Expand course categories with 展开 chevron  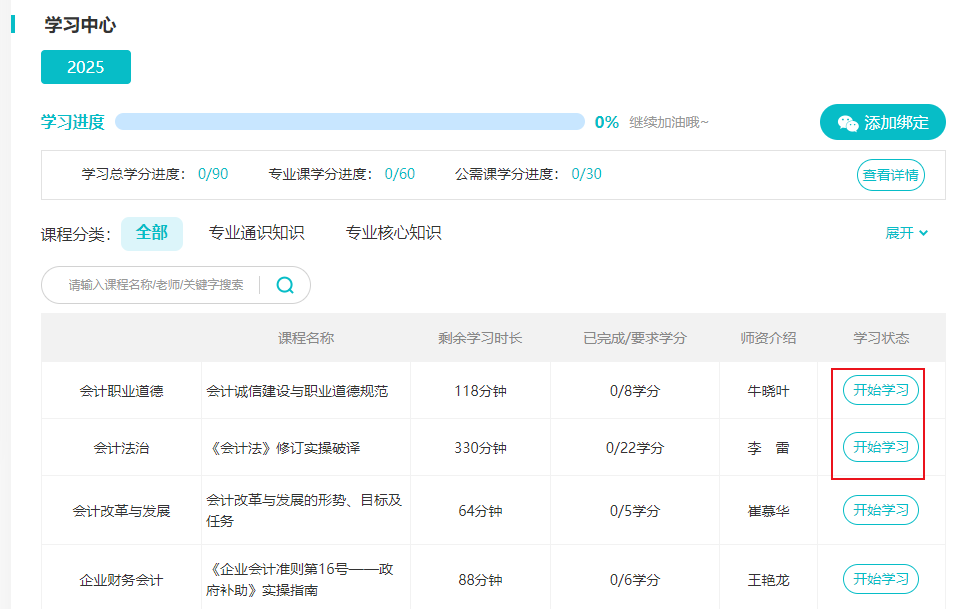906,233
